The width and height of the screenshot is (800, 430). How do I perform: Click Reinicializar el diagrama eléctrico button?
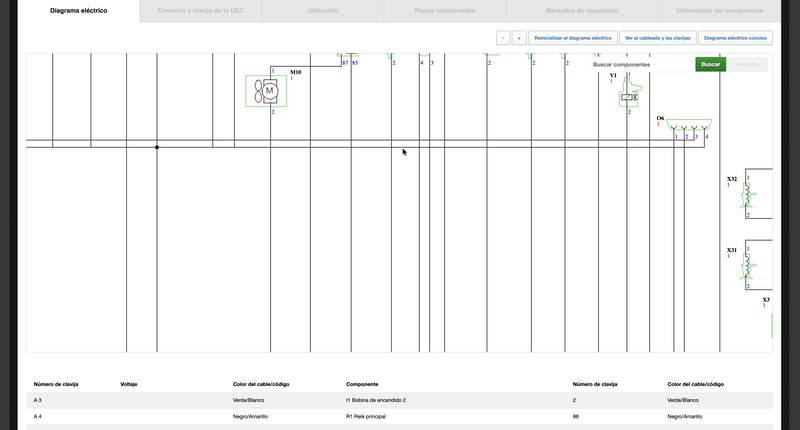[572, 38]
